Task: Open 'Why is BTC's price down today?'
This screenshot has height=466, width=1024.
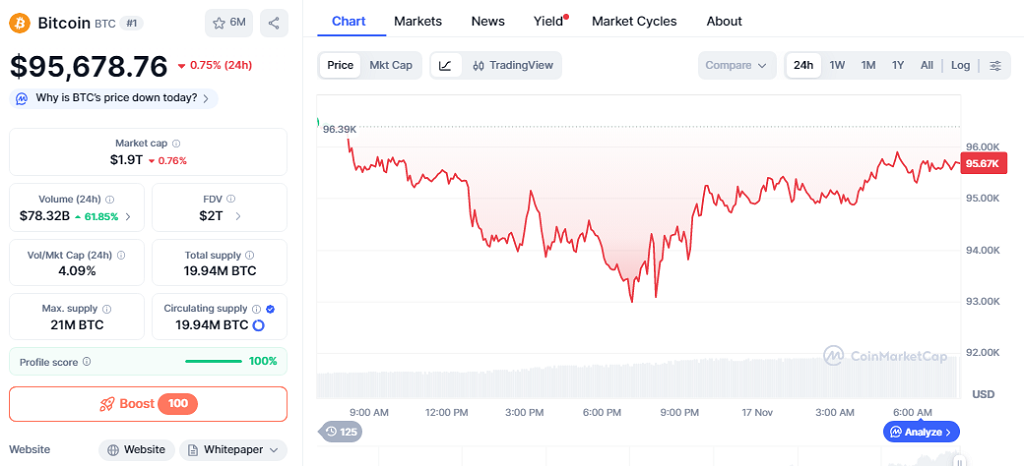Action: [114, 99]
